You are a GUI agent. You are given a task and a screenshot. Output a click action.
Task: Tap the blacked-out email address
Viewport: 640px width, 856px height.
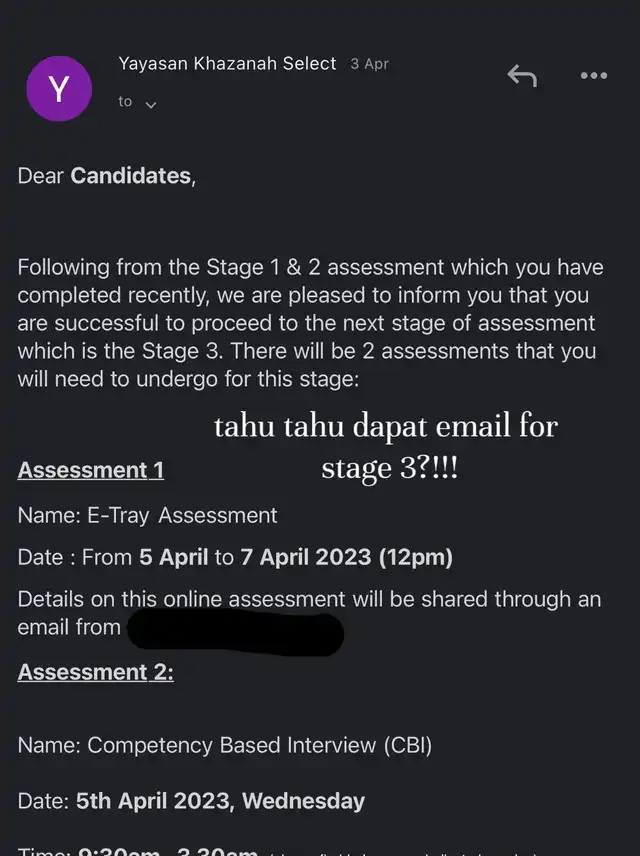point(236,632)
